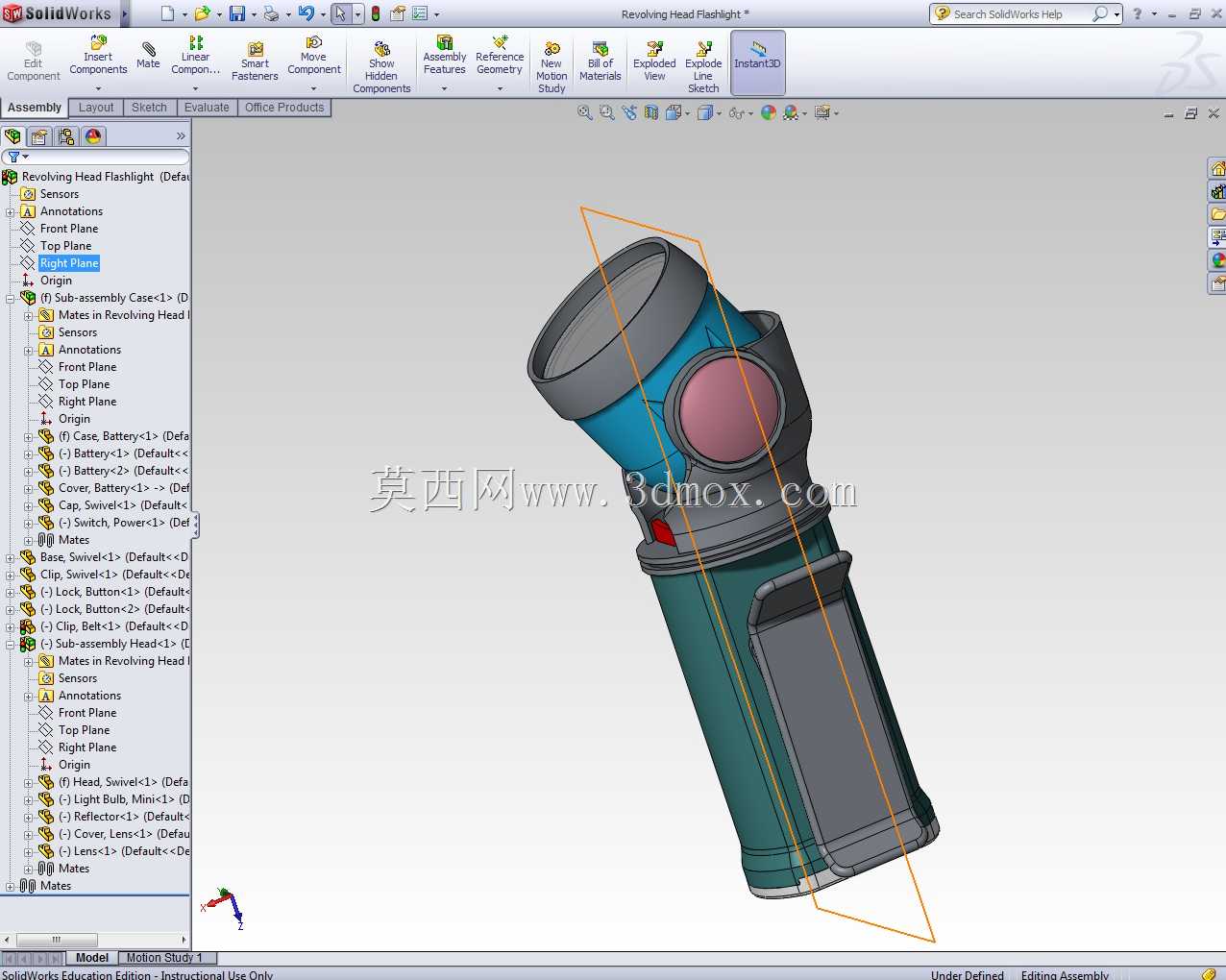Viewport: 1226px width, 980px height.
Task: Open Reference Geometry dropdown arrow
Action: 500,88
